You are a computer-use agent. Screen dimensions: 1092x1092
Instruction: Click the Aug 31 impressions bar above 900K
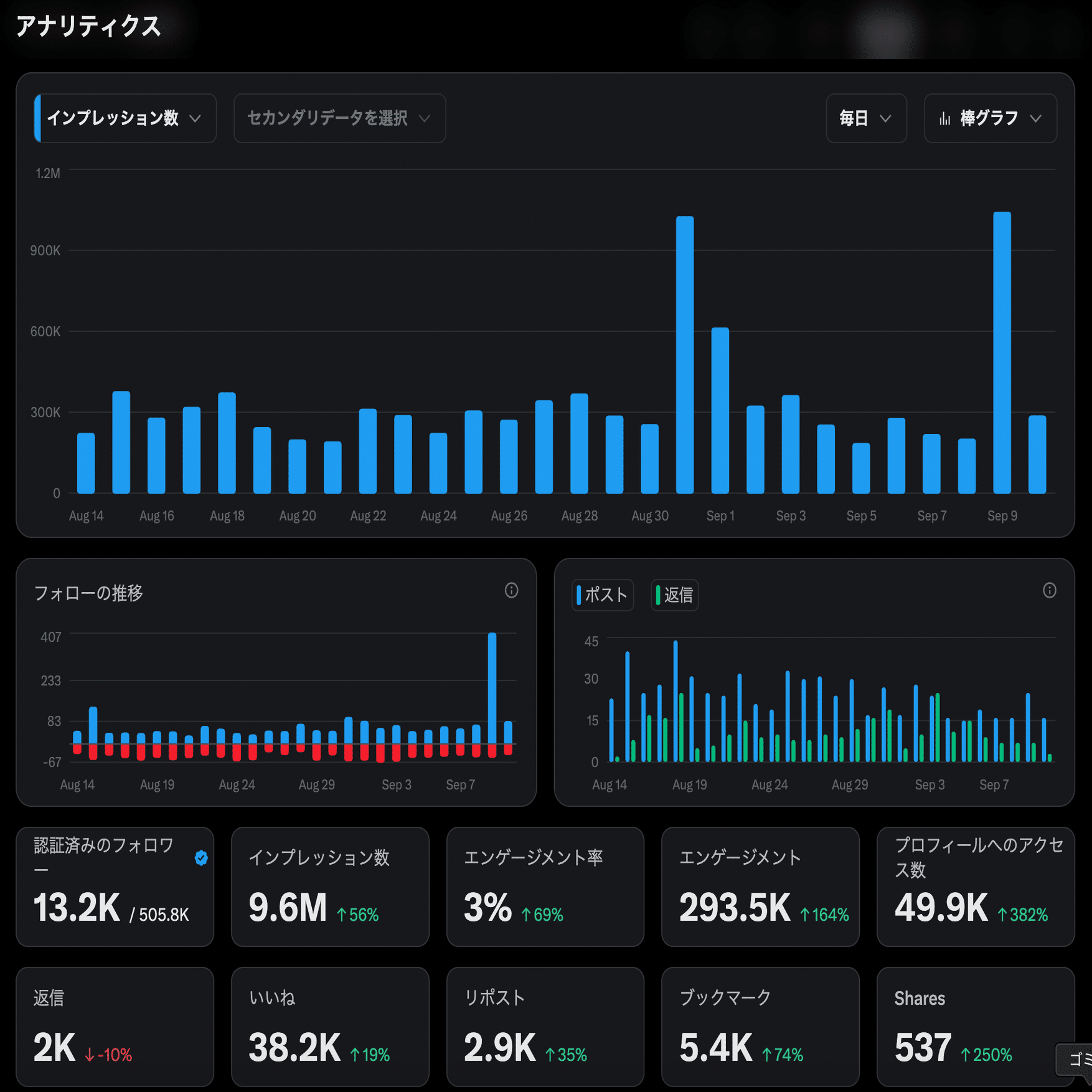685,355
